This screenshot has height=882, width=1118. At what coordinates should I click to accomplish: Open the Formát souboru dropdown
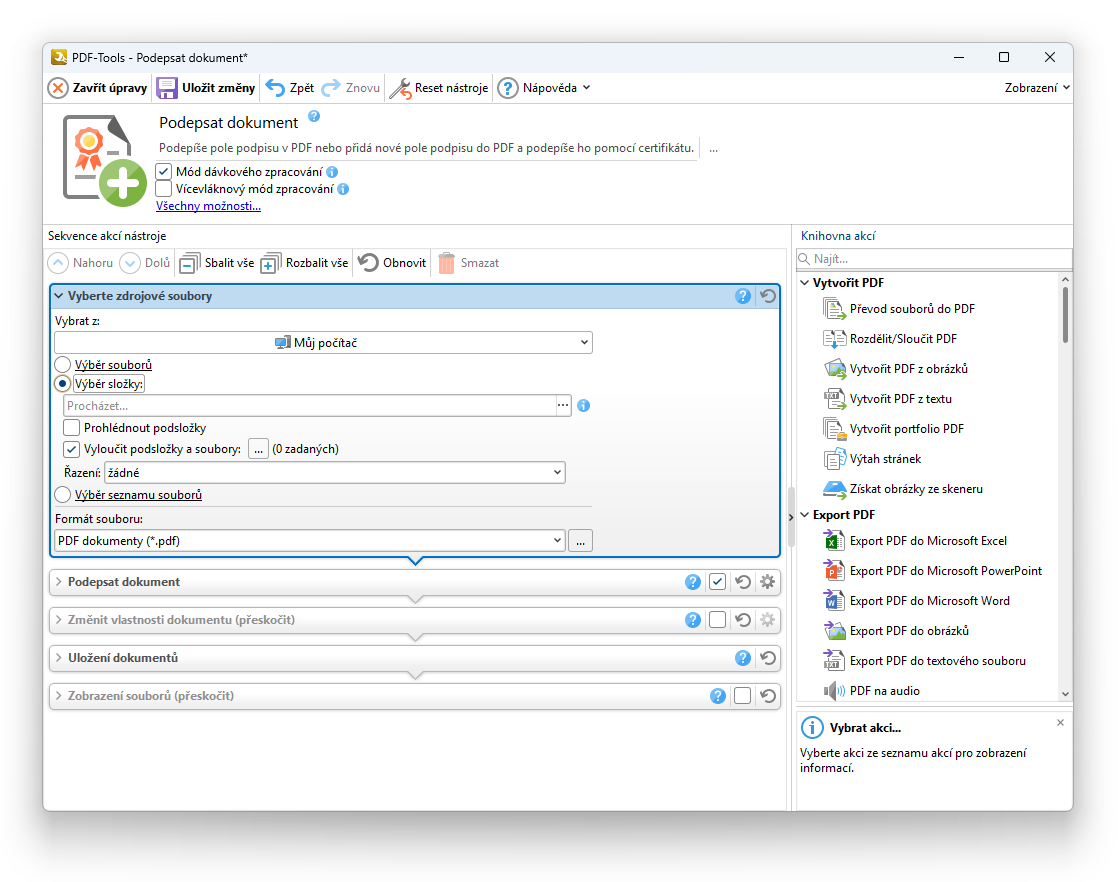310,541
